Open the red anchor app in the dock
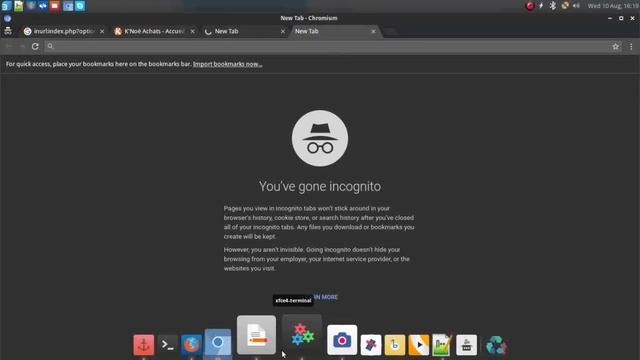The image size is (640, 360). [144, 345]
